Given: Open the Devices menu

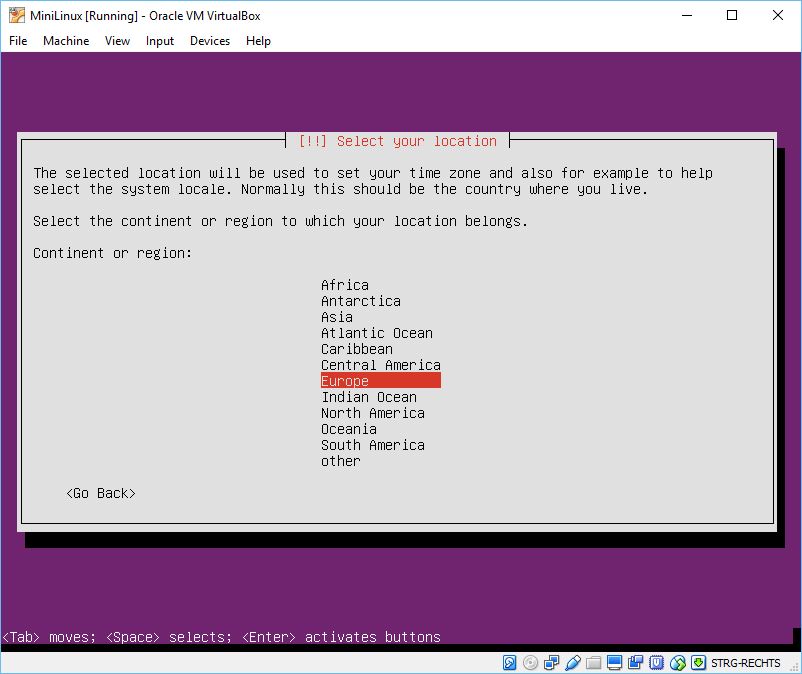Looking at the screenshot, I should tap(210, 41).
